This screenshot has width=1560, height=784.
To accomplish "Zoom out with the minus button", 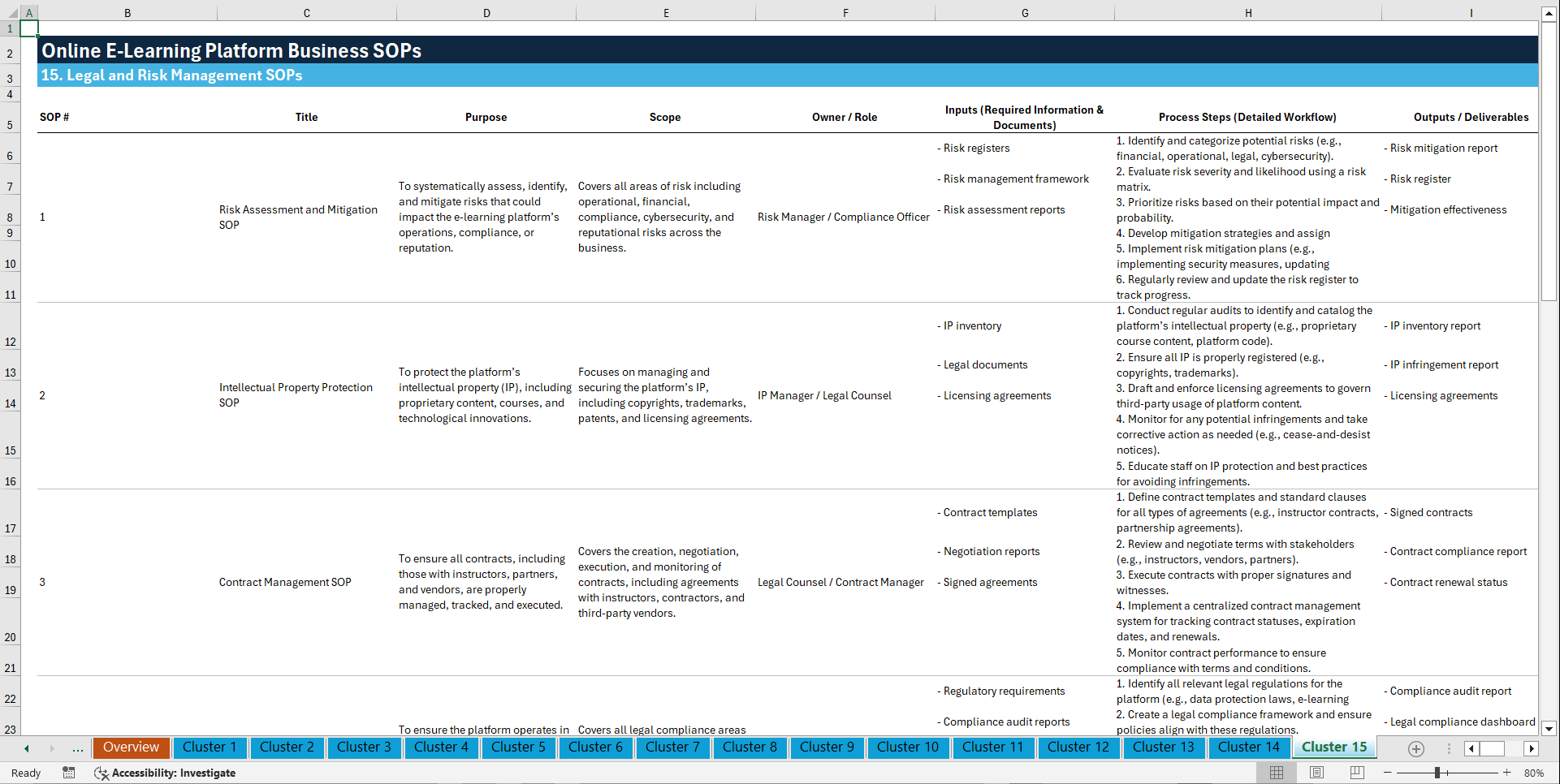I will click(x=1387, y=773).
